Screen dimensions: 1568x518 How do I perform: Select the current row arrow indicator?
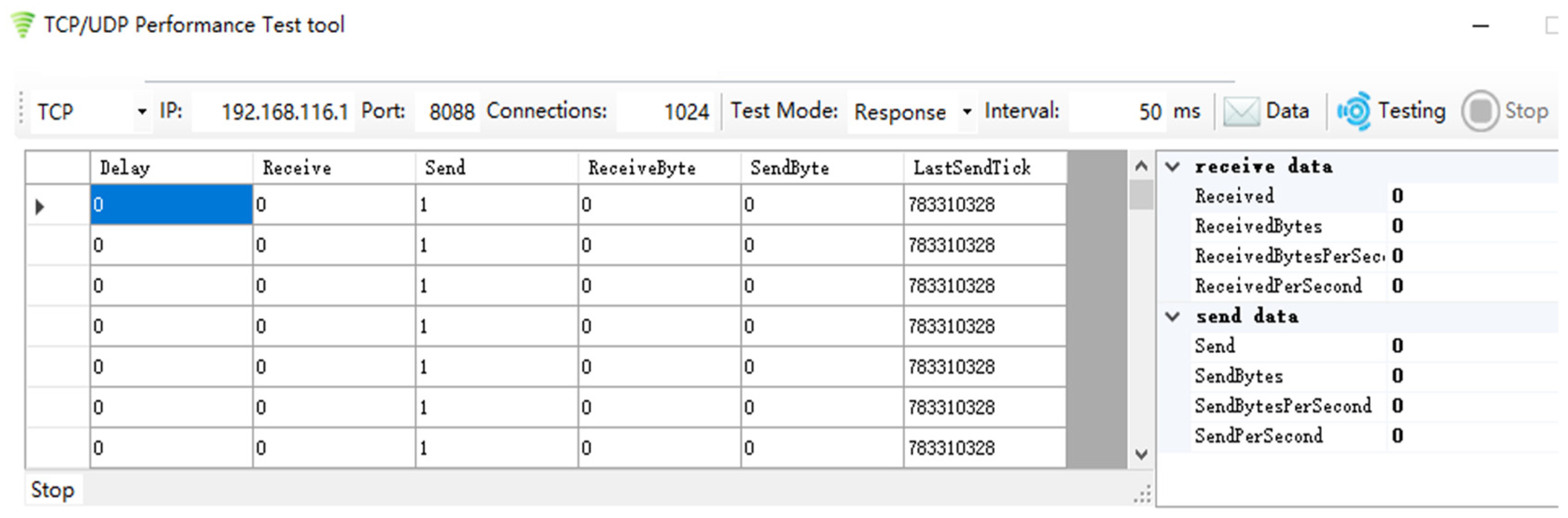pyautogui.click(x=40, y=206)
